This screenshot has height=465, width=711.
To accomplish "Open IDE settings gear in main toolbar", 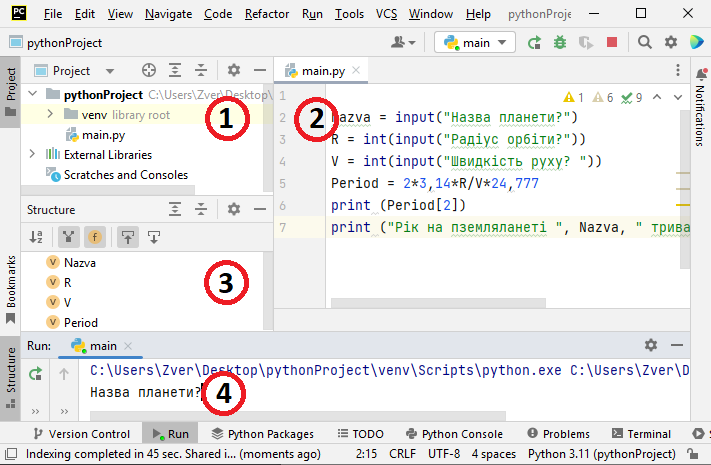I will [x=670, y=42].
